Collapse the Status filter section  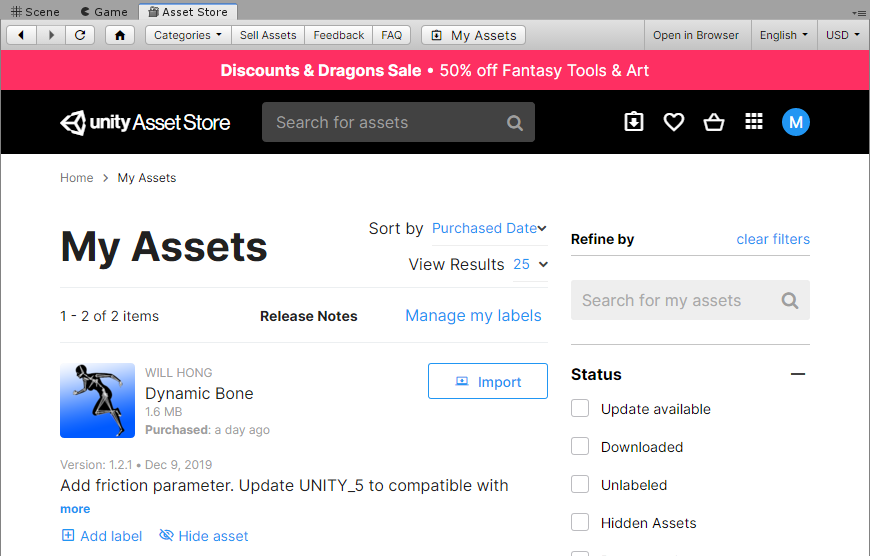pos(797,374)
